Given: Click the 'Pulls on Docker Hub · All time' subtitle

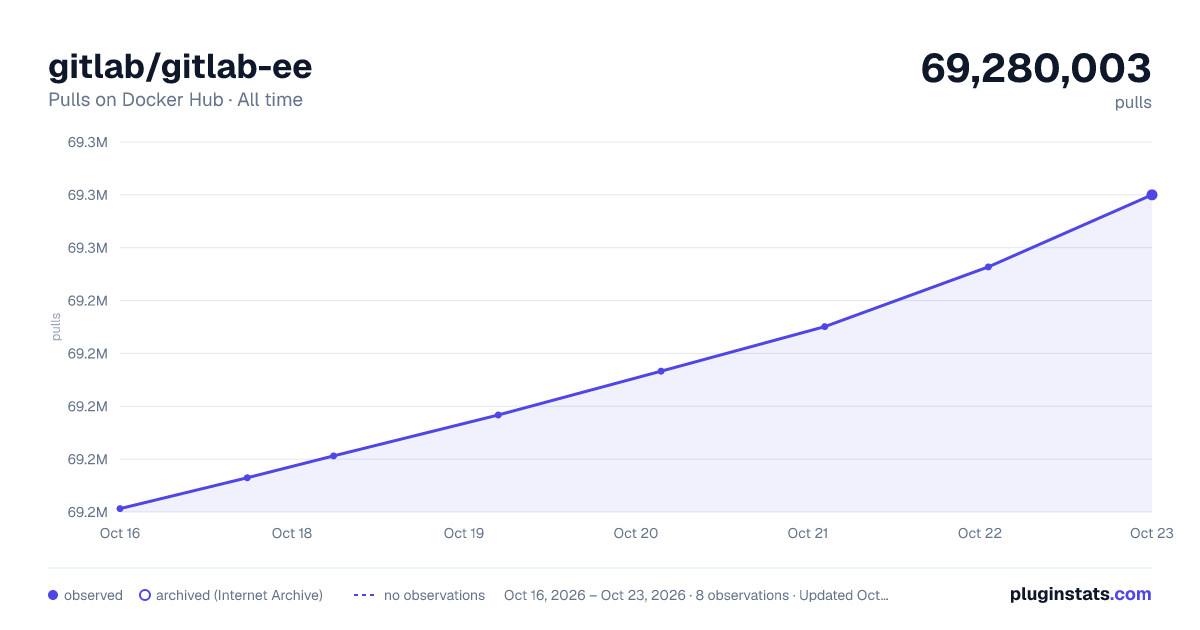Looking at the screenshot, I should pyautogui.click(x=175, y=100).
